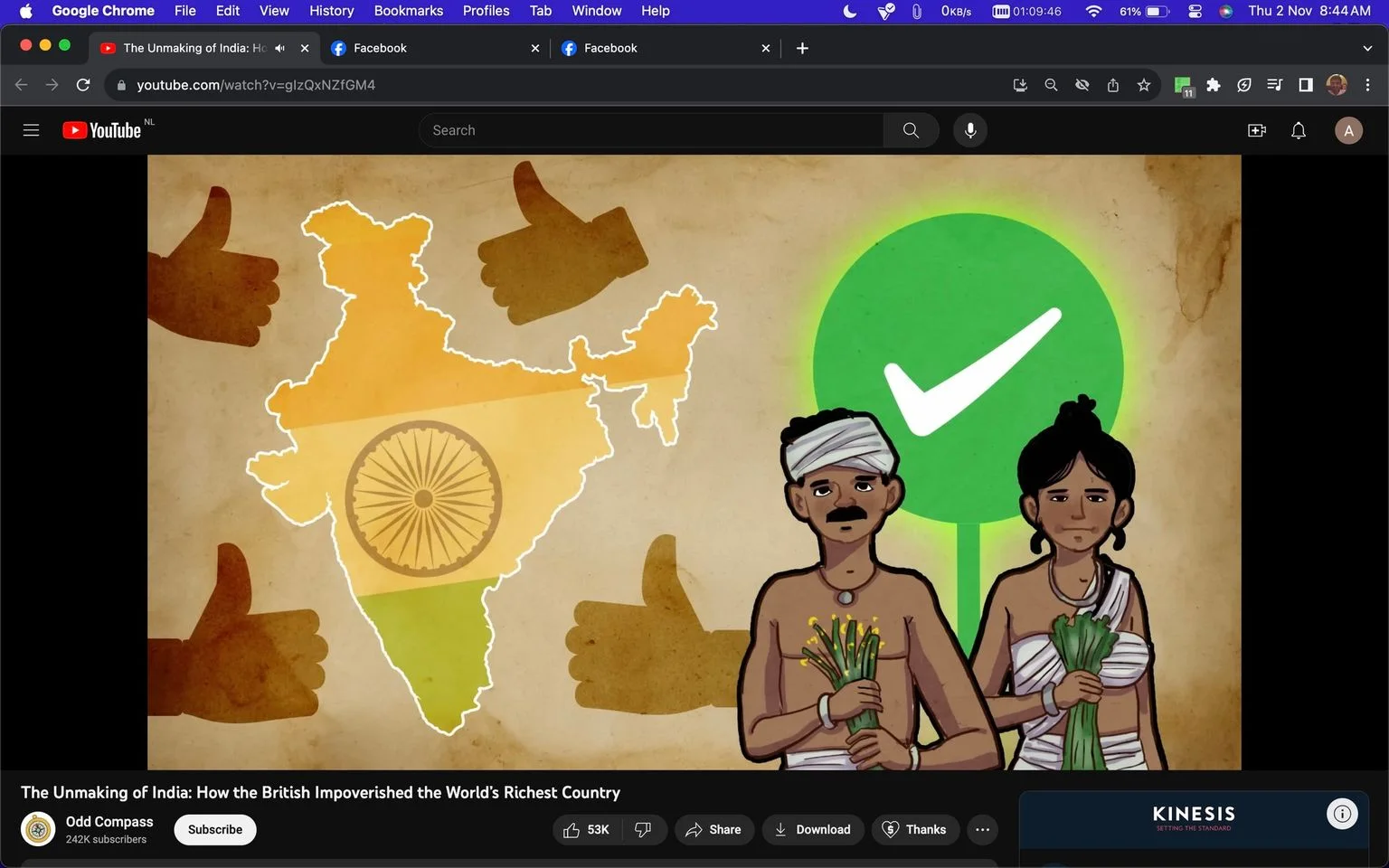Dislike the video with the thumbs down
The image size is (1389, 868).
pyautogui.click(x=644, y=830)
